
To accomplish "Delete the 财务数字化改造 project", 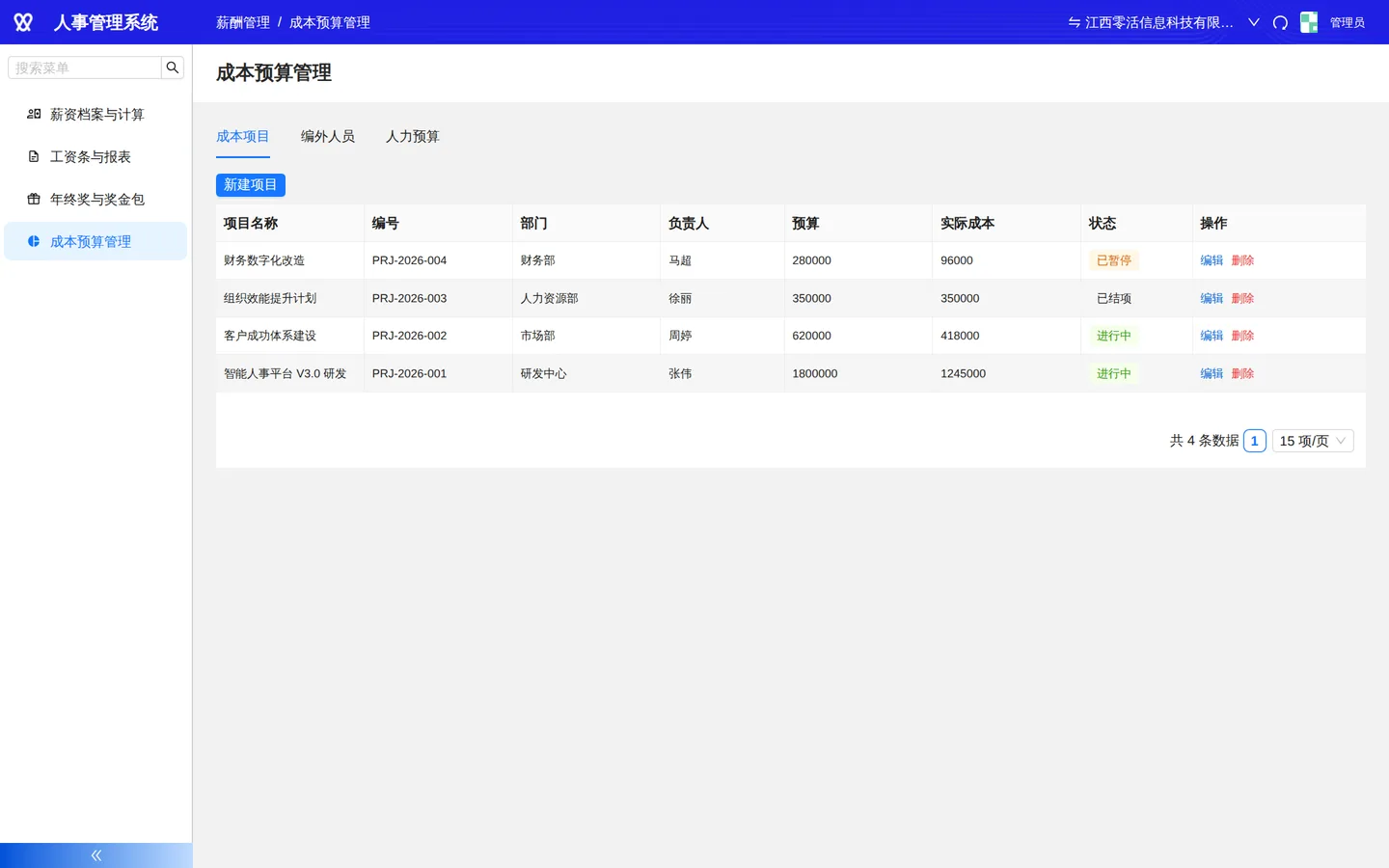I will click(1242, 260).
